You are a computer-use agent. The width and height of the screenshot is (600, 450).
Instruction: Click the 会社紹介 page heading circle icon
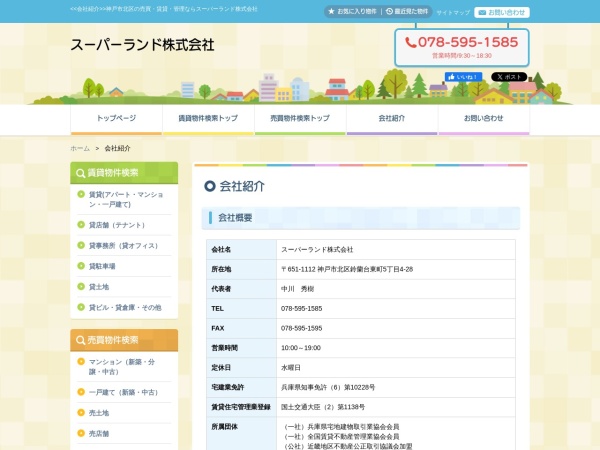210,186
